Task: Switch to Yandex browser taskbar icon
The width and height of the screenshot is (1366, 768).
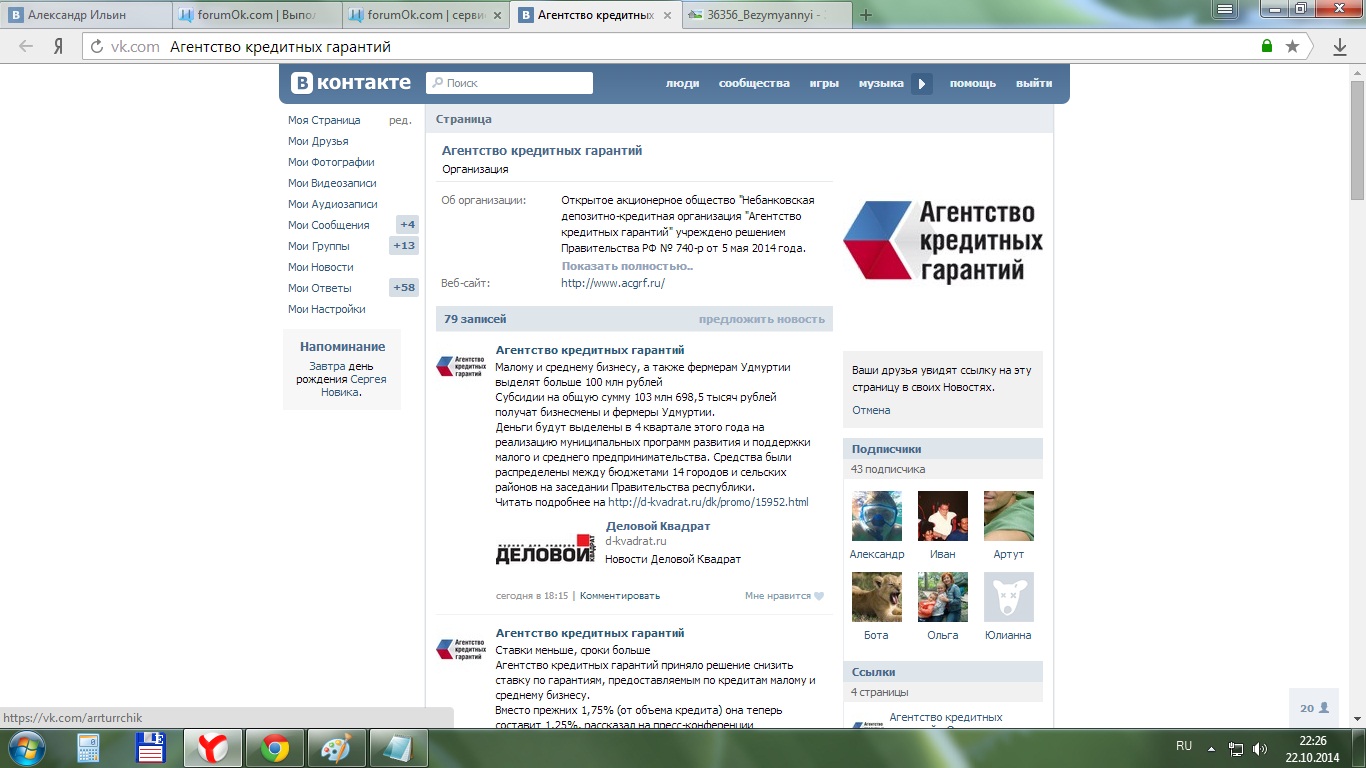Action: (x=212, y=748)
